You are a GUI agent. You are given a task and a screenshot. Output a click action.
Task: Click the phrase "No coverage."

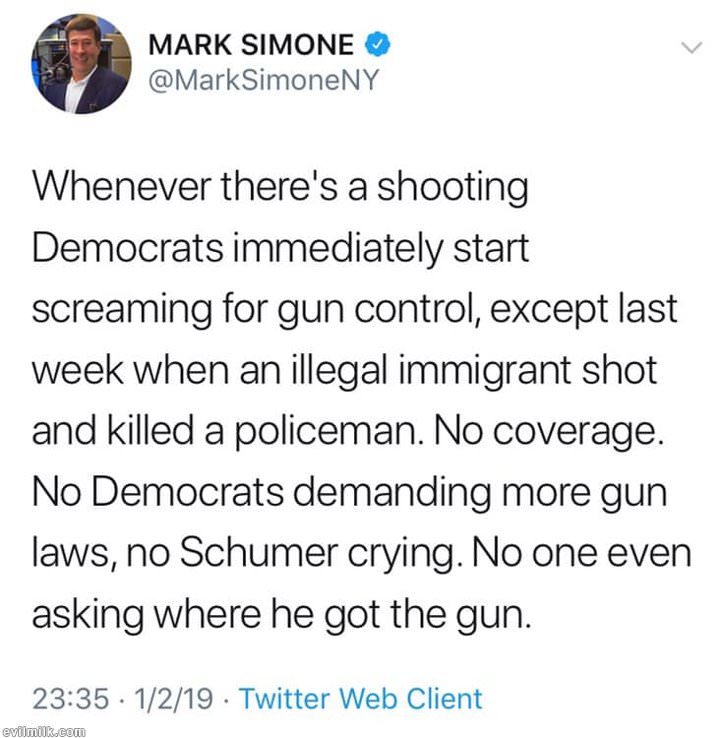point(549,430)
